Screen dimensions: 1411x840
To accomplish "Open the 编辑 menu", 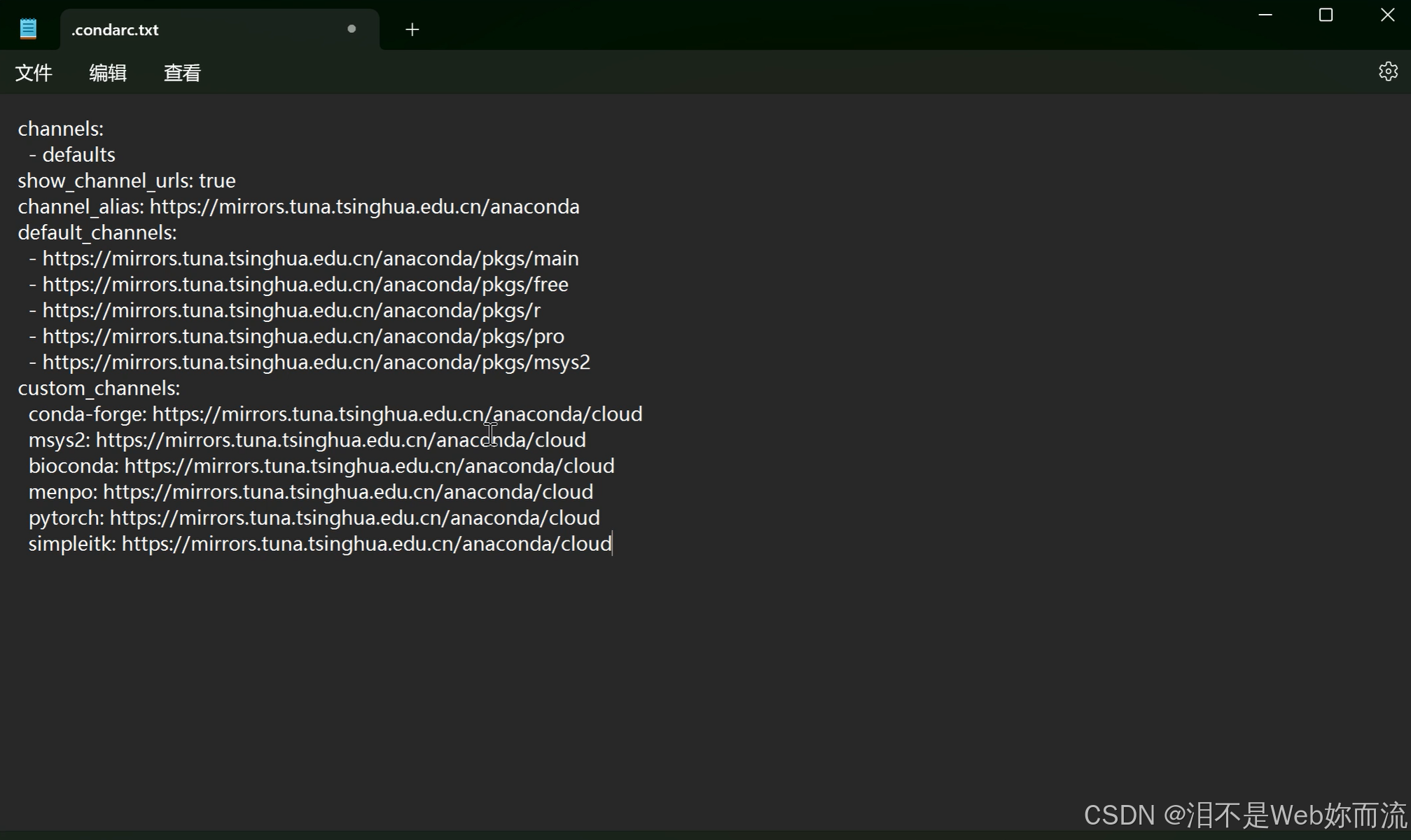I will coord(108,73).
